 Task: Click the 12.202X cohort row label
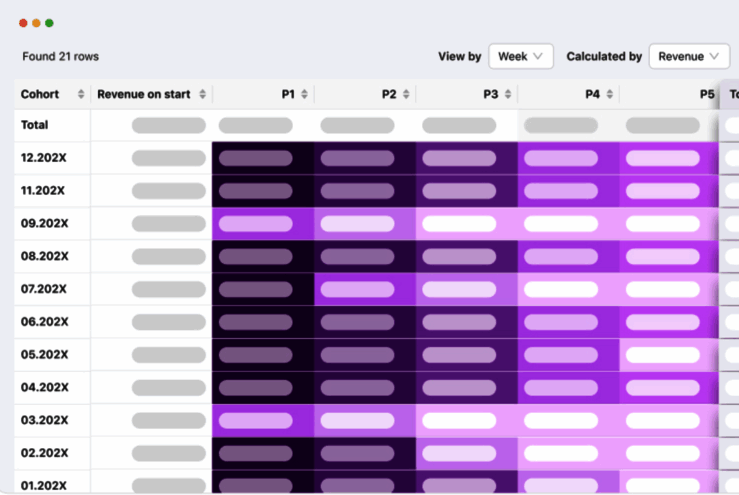pyautogui.click(x=44, y=158)
